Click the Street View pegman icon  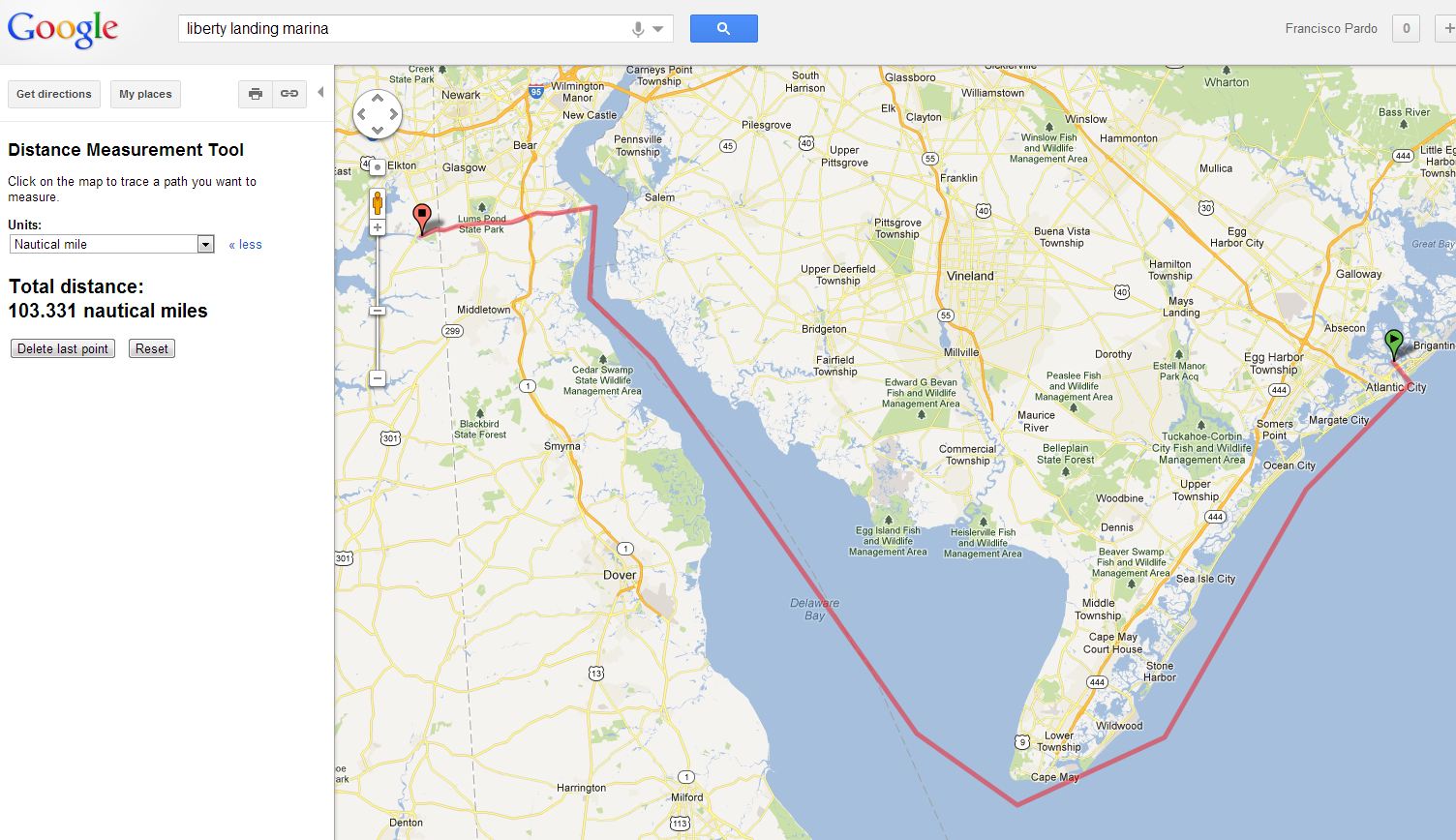378,203
